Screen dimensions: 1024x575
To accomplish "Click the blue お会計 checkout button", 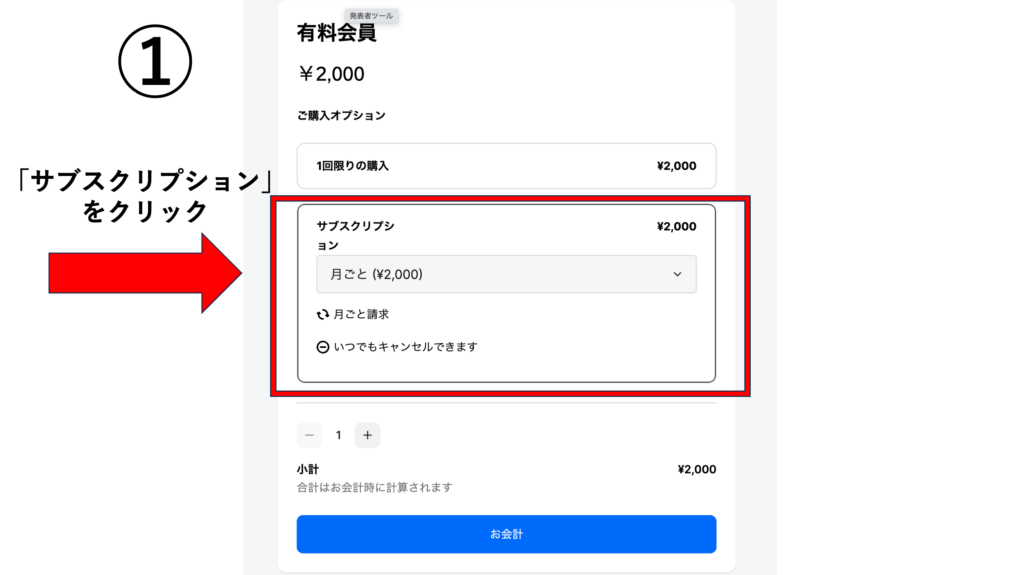I will point(506,534).
